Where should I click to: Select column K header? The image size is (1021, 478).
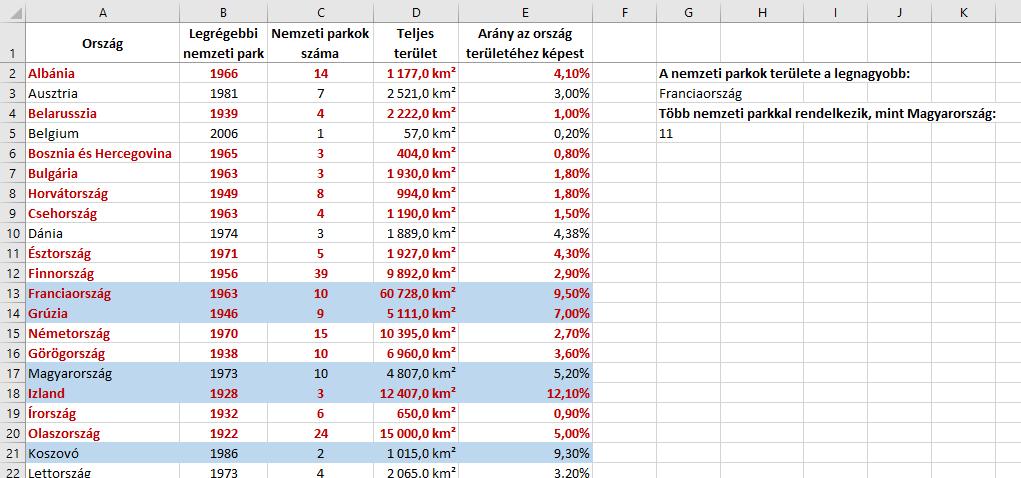964,12
